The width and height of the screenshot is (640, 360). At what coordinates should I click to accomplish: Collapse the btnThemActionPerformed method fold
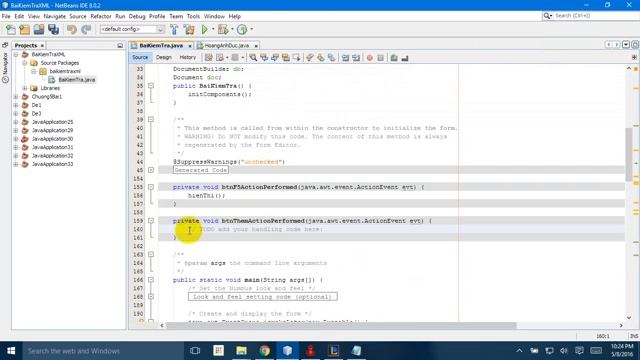151,221
